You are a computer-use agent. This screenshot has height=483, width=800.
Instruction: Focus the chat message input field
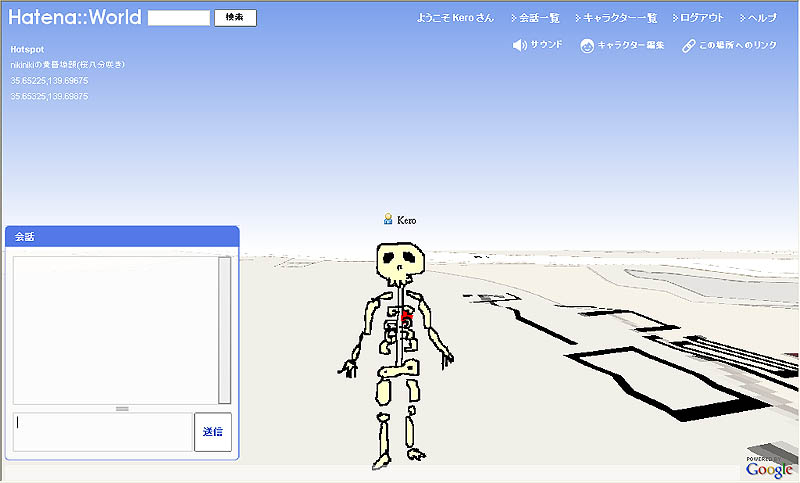pyautogui.click(x=103, y=432)
